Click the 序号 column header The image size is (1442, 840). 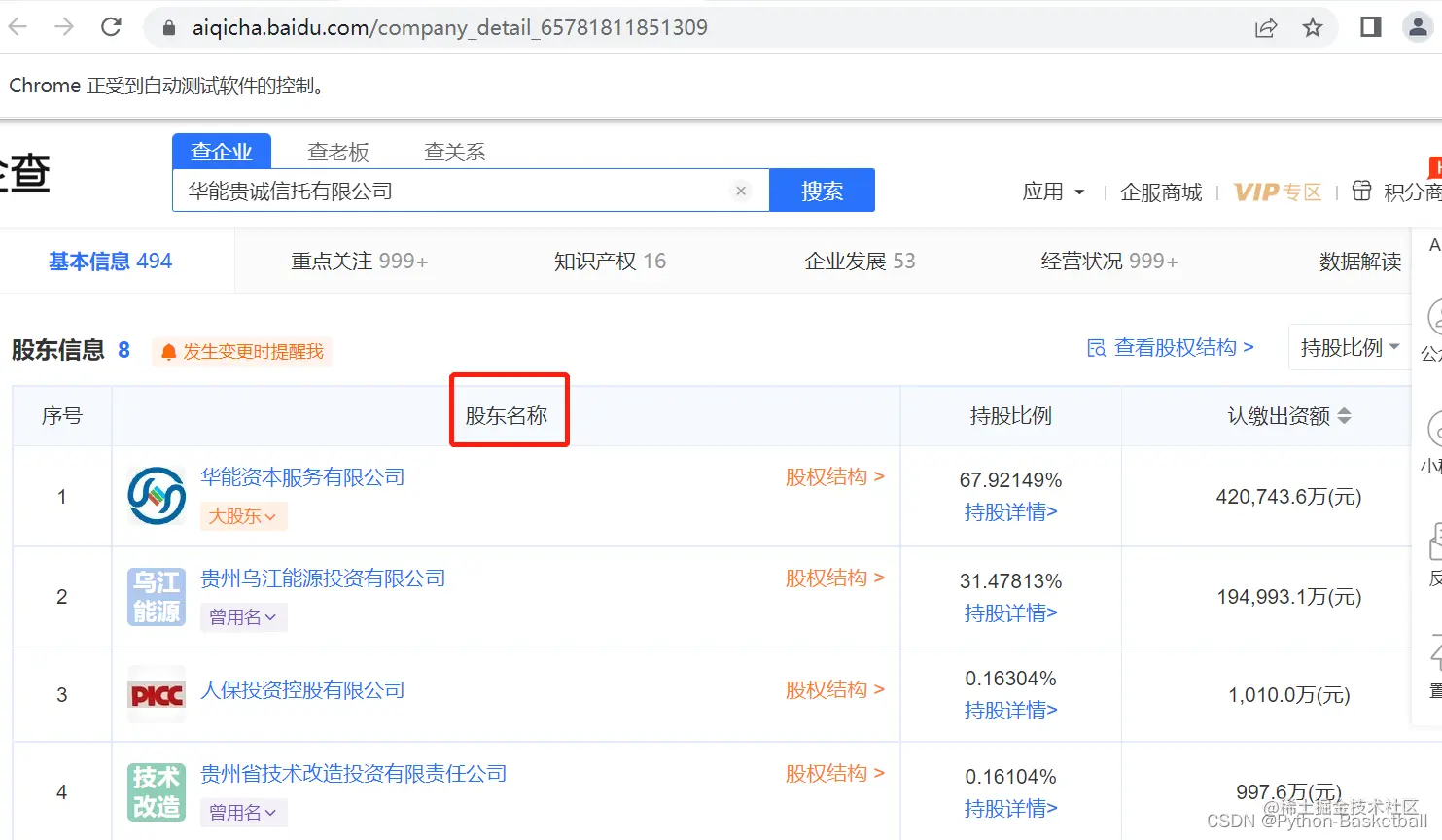(62, 416)
